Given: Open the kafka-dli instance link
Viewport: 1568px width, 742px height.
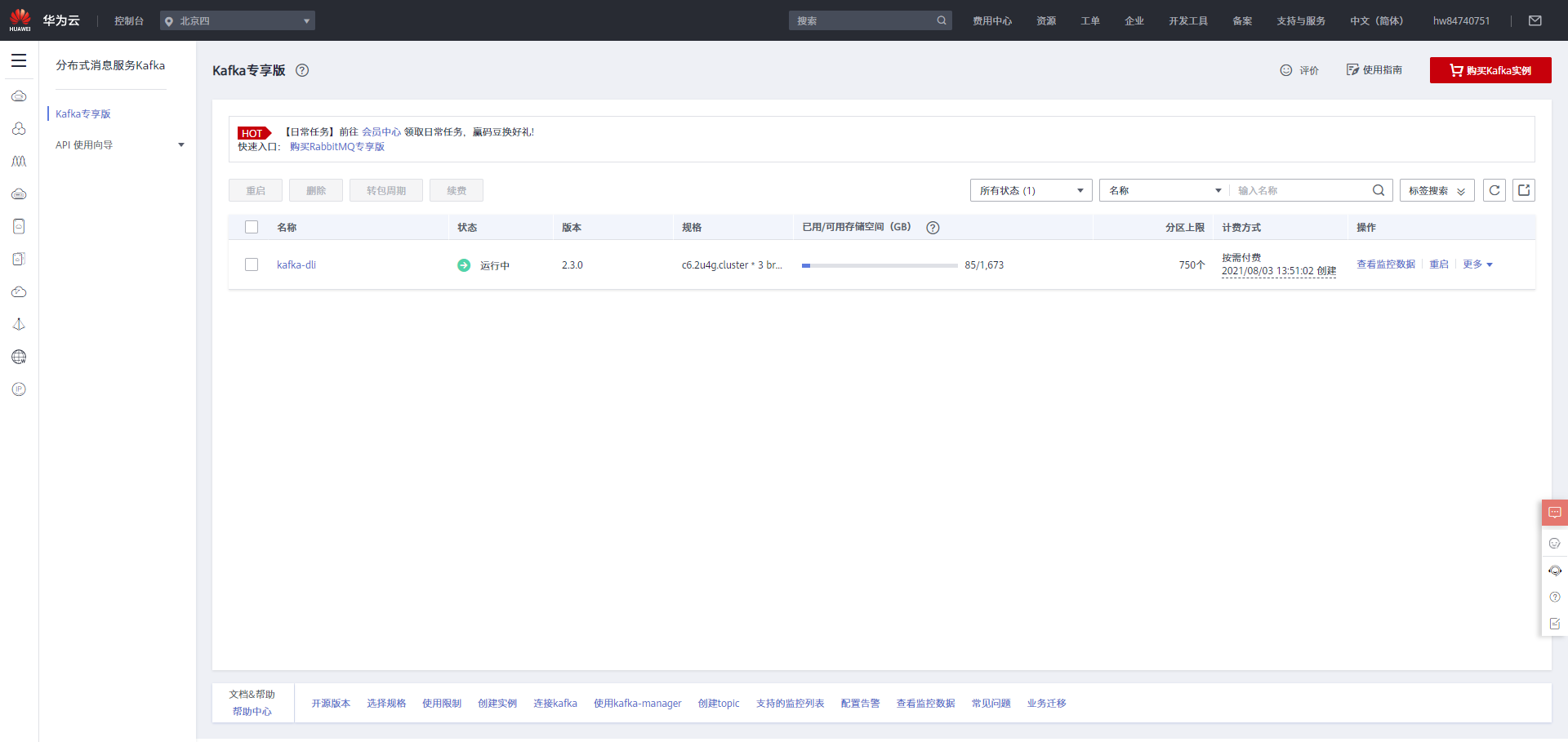Looking at the screenshot, I should [x=296, y=264].
